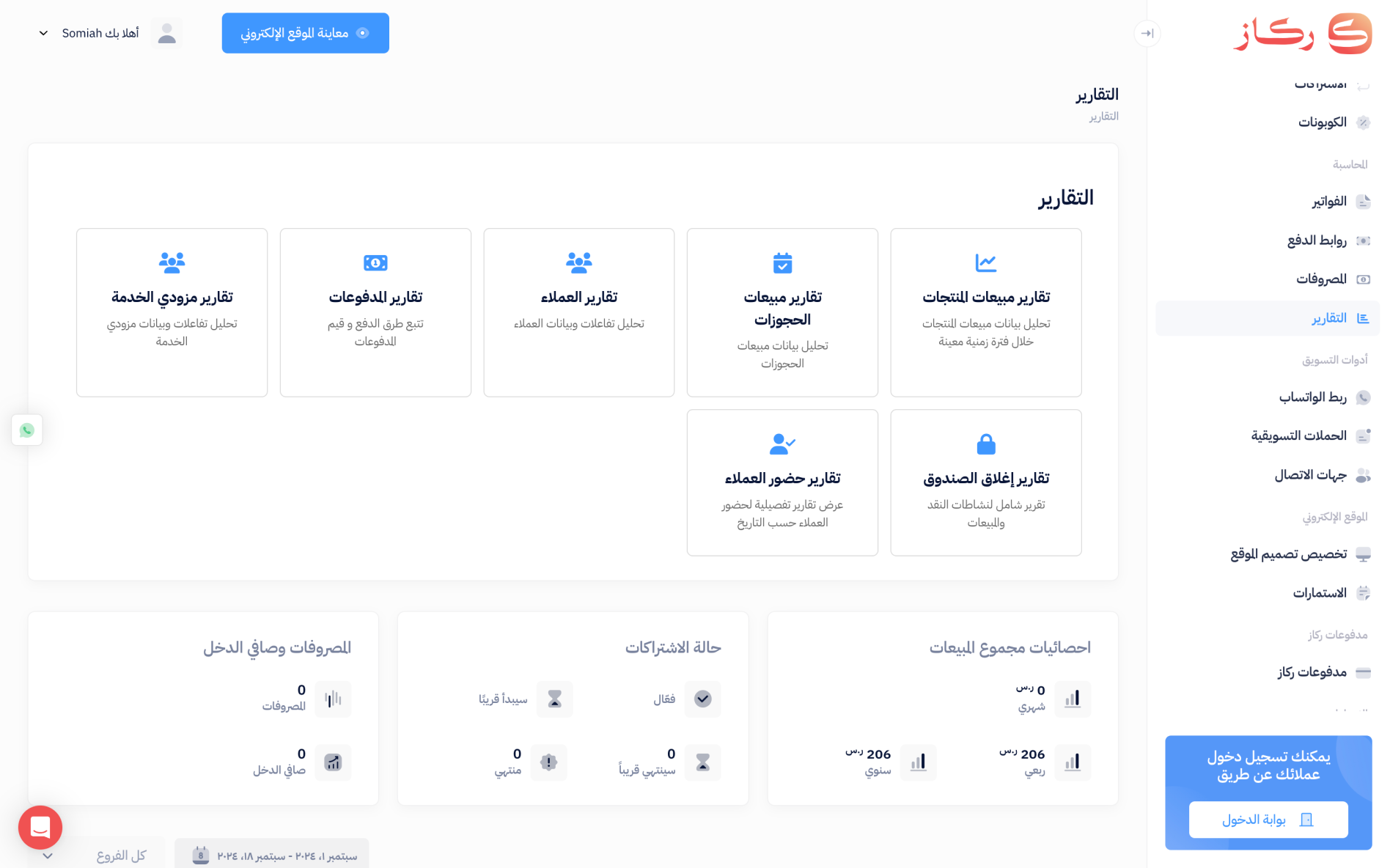Click the Rekaz logo
This screenshot has width=1390, height=868.
coord(1302,34)
